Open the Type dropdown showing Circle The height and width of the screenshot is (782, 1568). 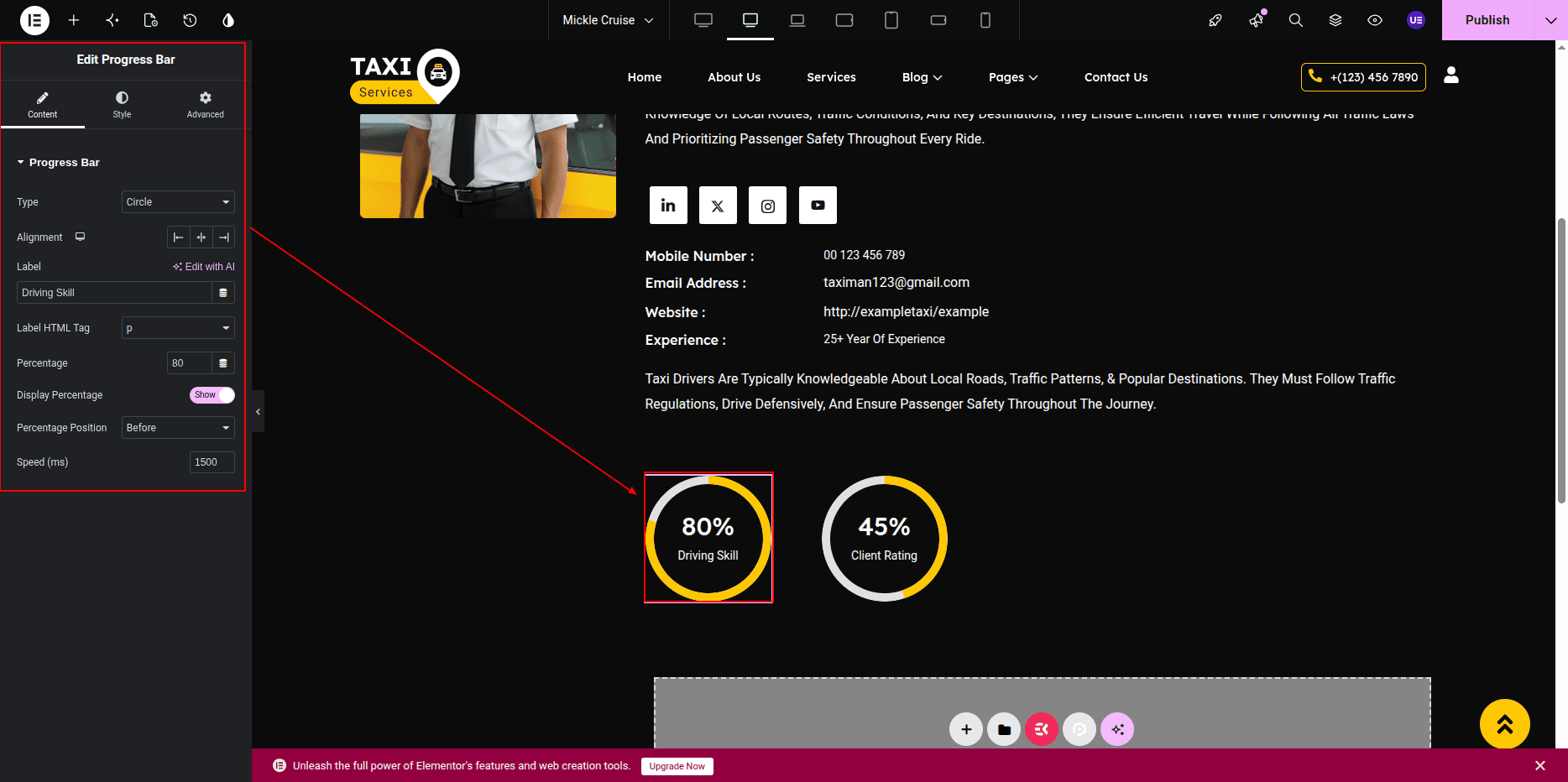click(178, 202)
